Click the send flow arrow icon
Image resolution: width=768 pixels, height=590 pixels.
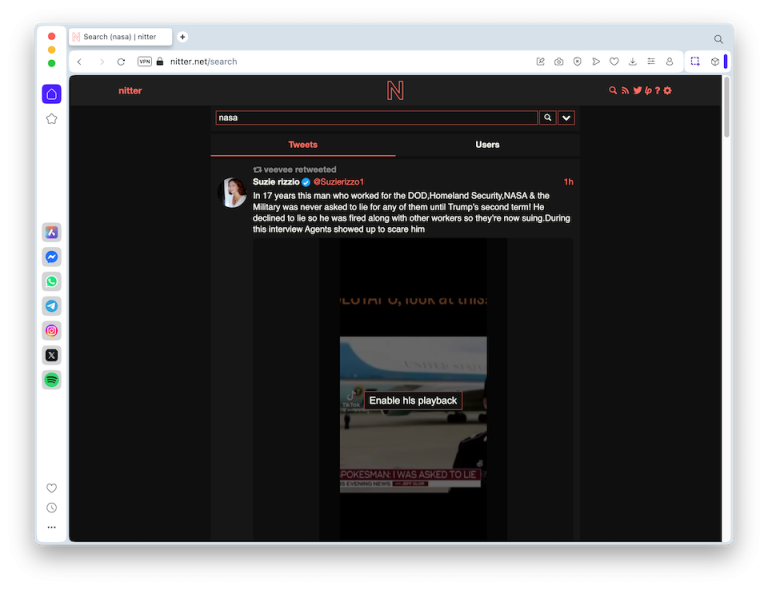point(596,62)
